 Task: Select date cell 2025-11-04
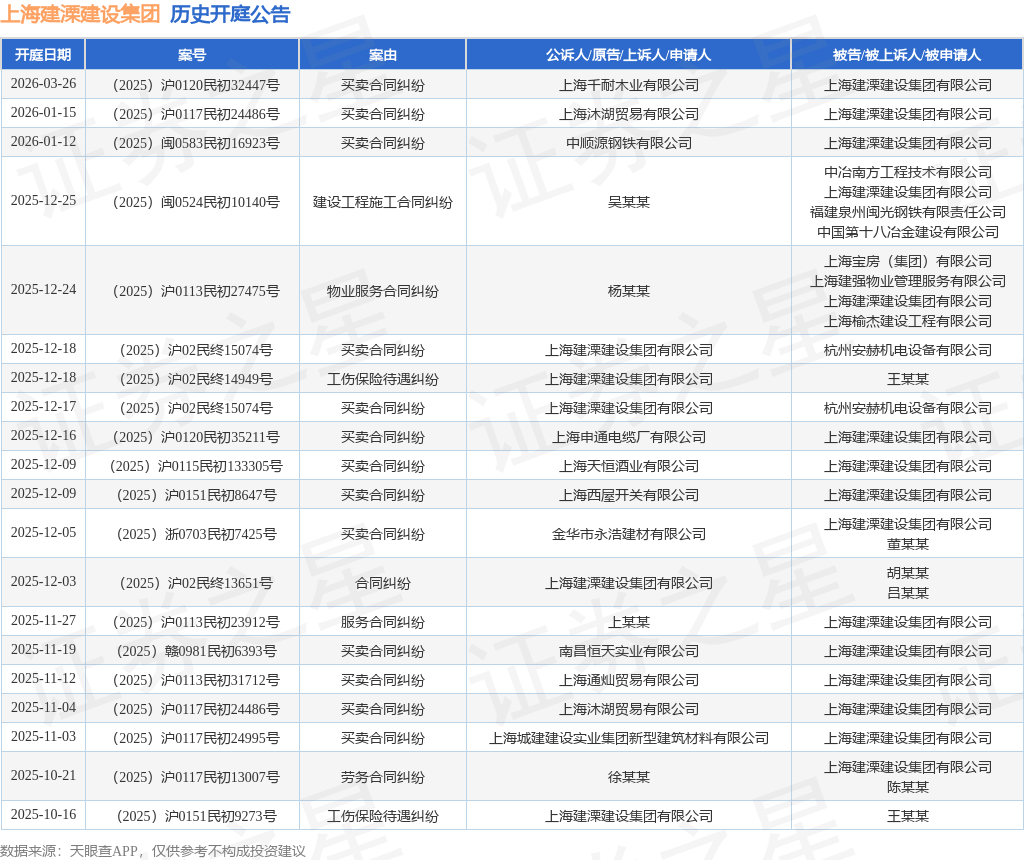click(43, 708)
